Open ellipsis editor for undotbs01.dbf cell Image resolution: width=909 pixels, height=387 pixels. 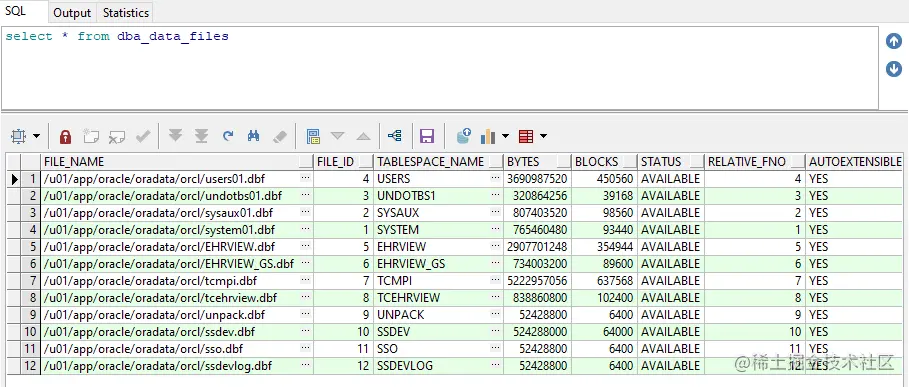click(306, 195)
